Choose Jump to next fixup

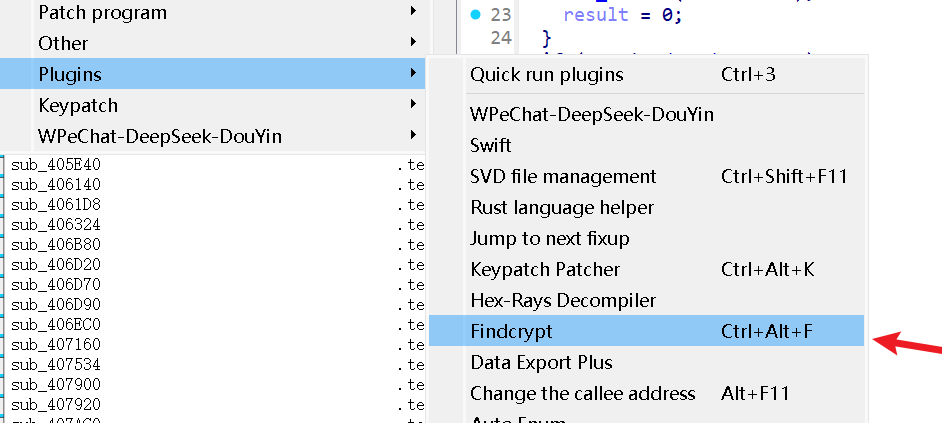tap(646, 239)
